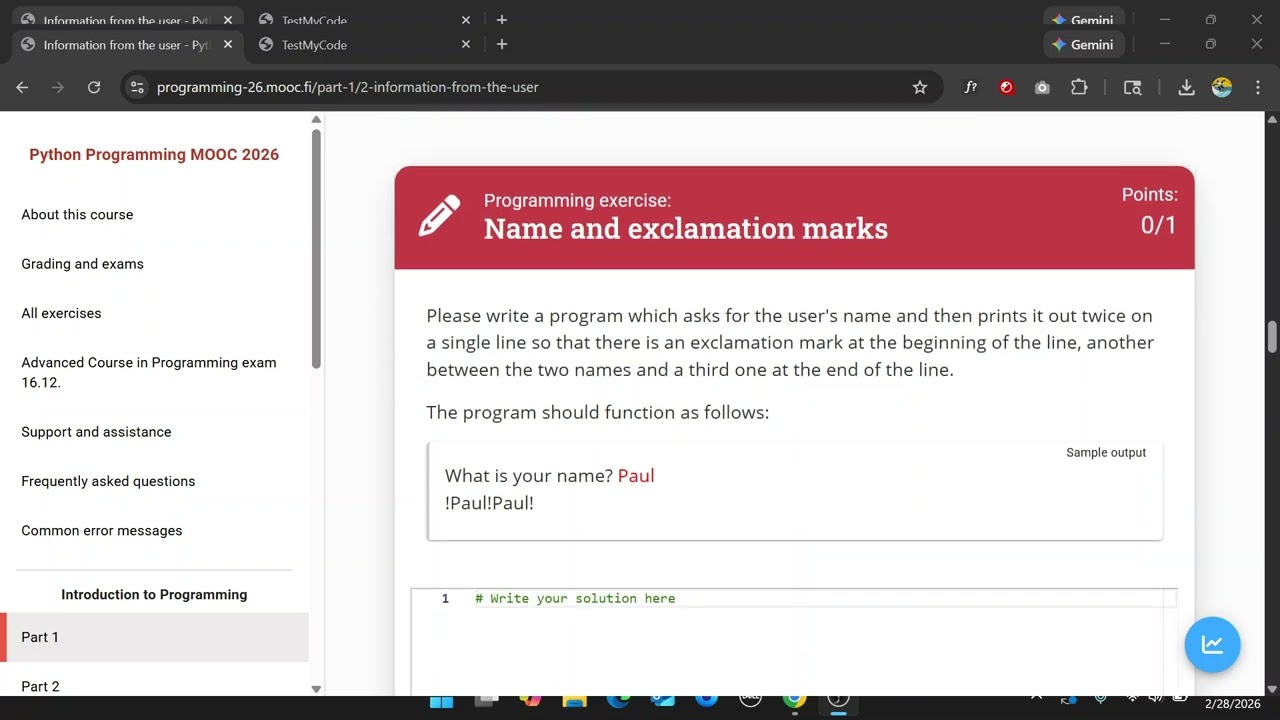Reload the current page
Screen dimensions: 1280x720
(94, 87)
